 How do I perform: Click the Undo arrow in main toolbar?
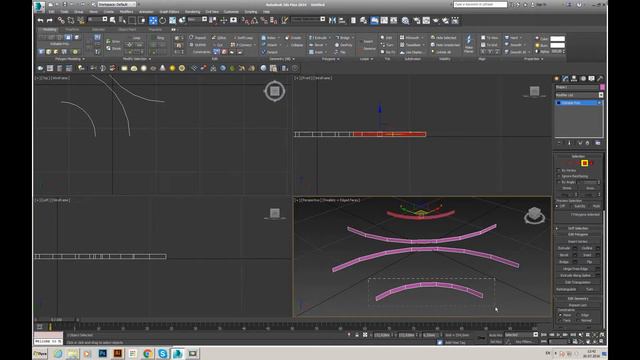tap(40, 20)
